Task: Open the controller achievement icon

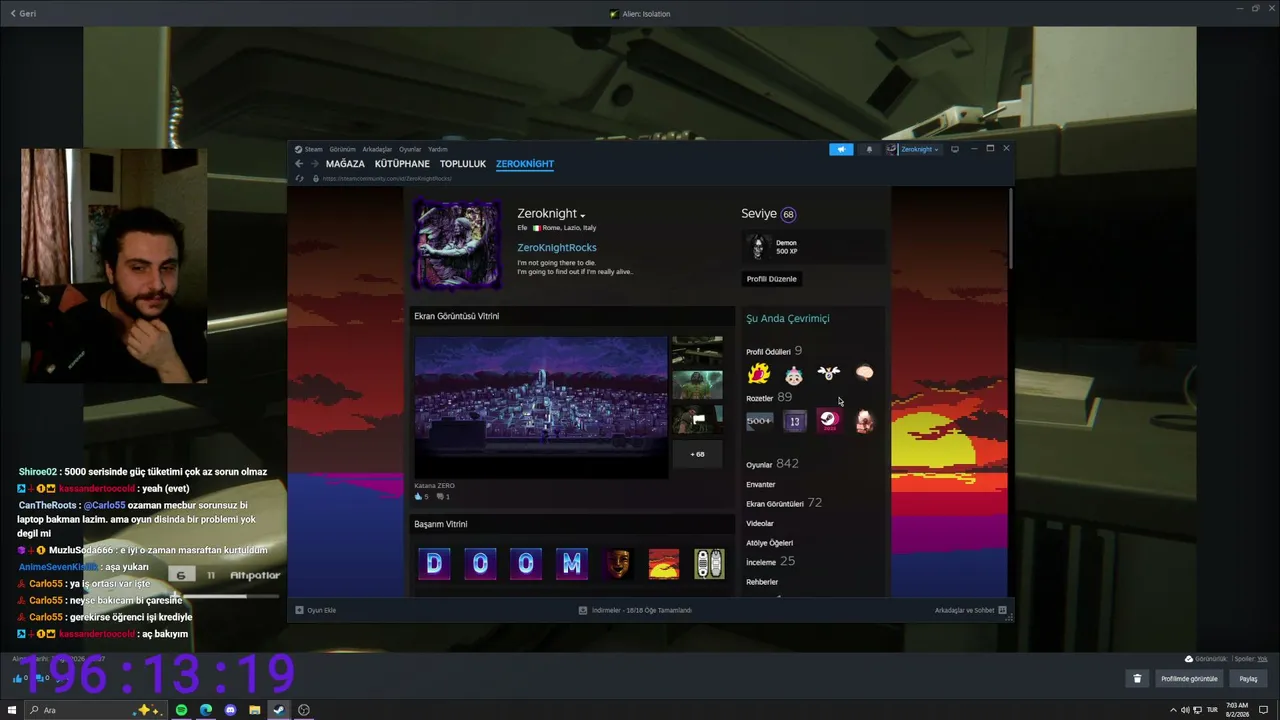Action: click(709, 564)
